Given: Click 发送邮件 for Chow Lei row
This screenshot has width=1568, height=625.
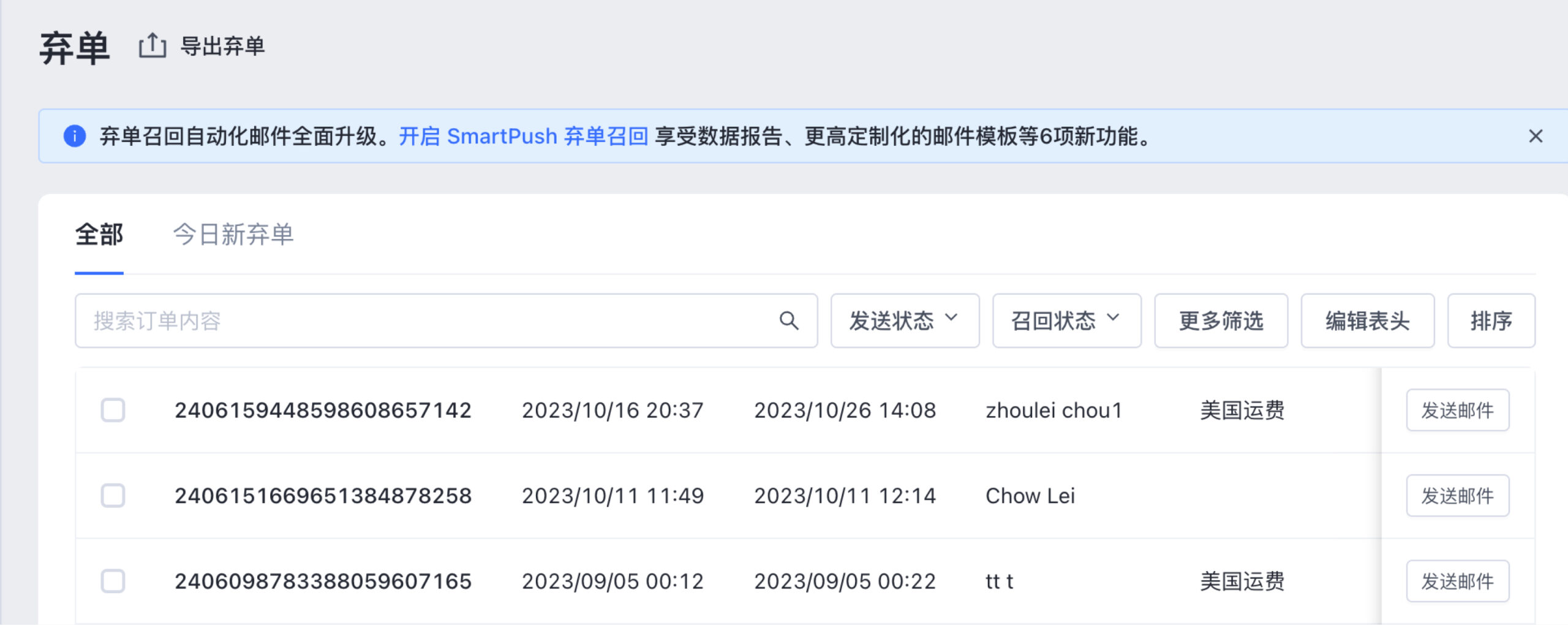Looking at the screenshot, I should [1457, 496].
